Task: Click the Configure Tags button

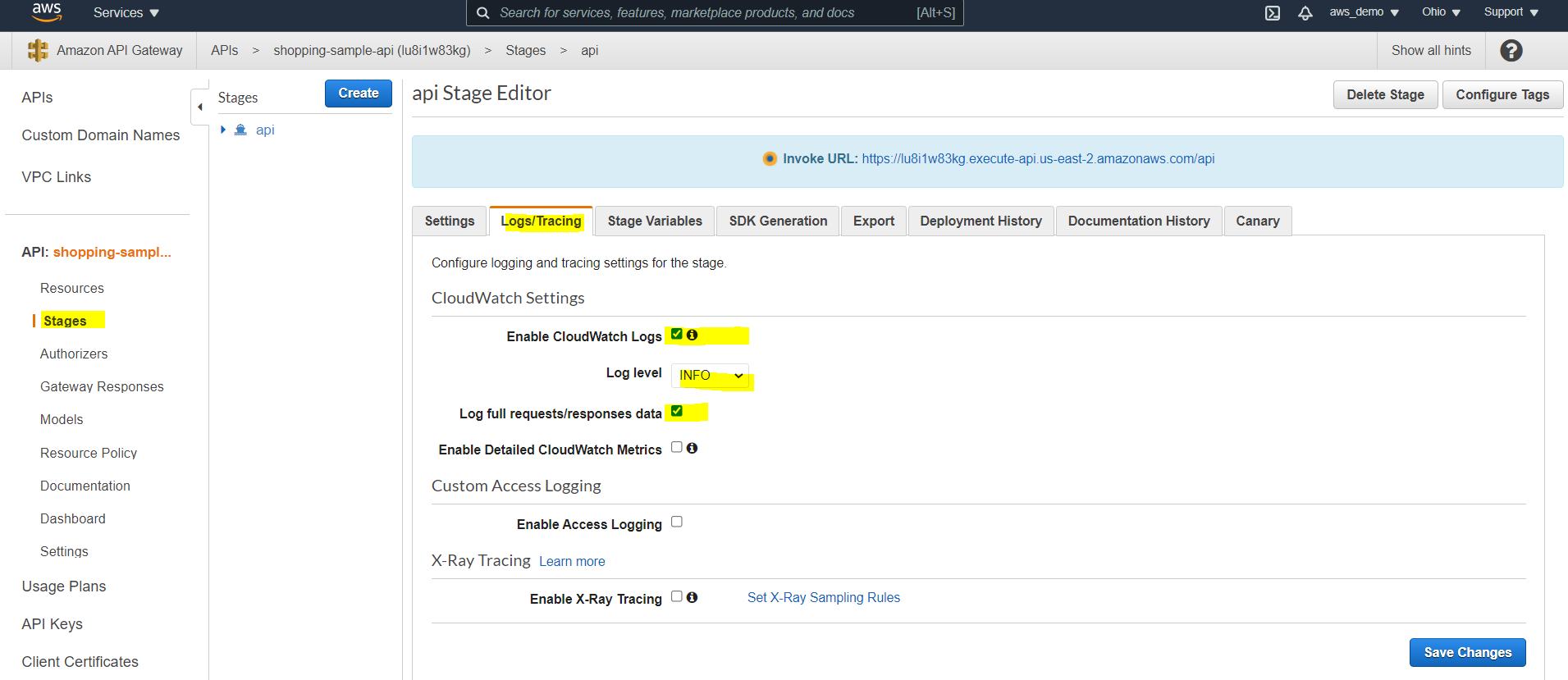Action: [x=1502, y=94]
